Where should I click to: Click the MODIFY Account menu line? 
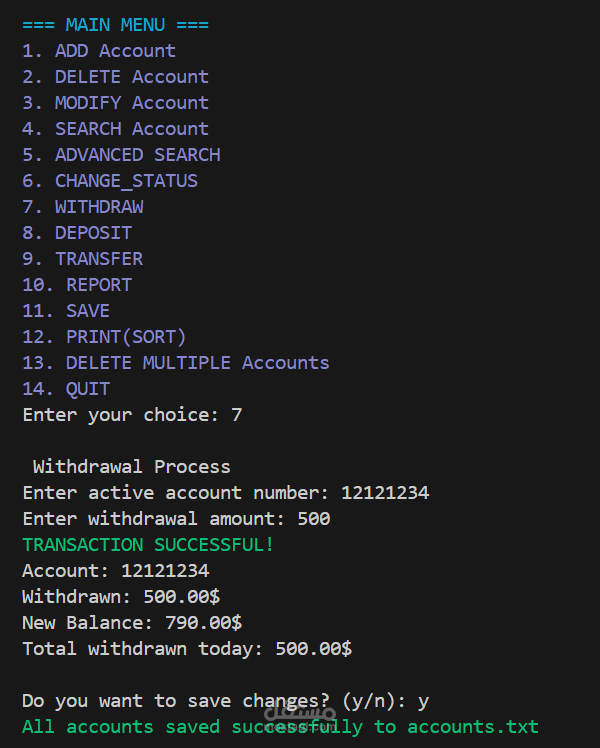pyautogui.click(x=115, y=103)
